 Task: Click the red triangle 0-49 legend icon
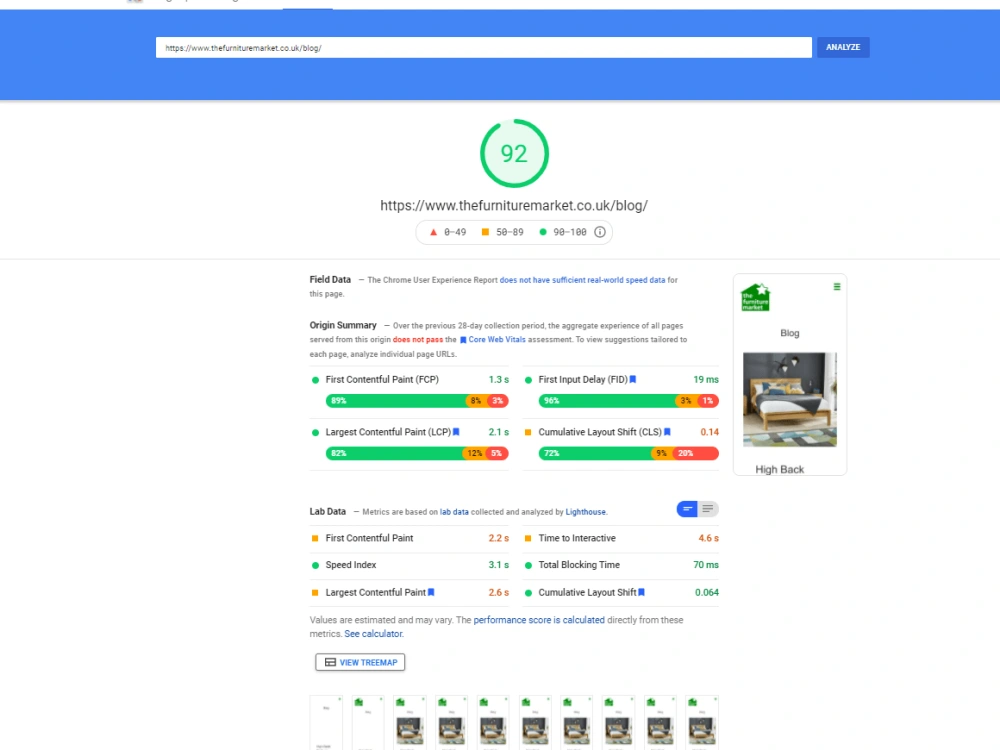[x=433, y=232]
